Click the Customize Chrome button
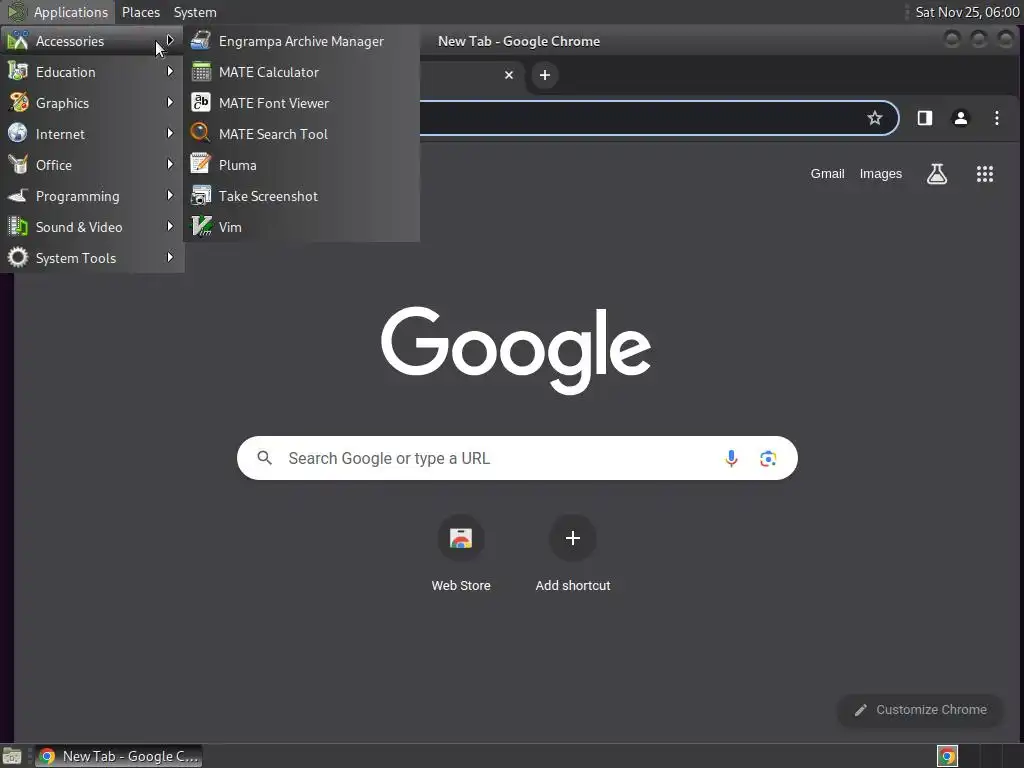 920,710
